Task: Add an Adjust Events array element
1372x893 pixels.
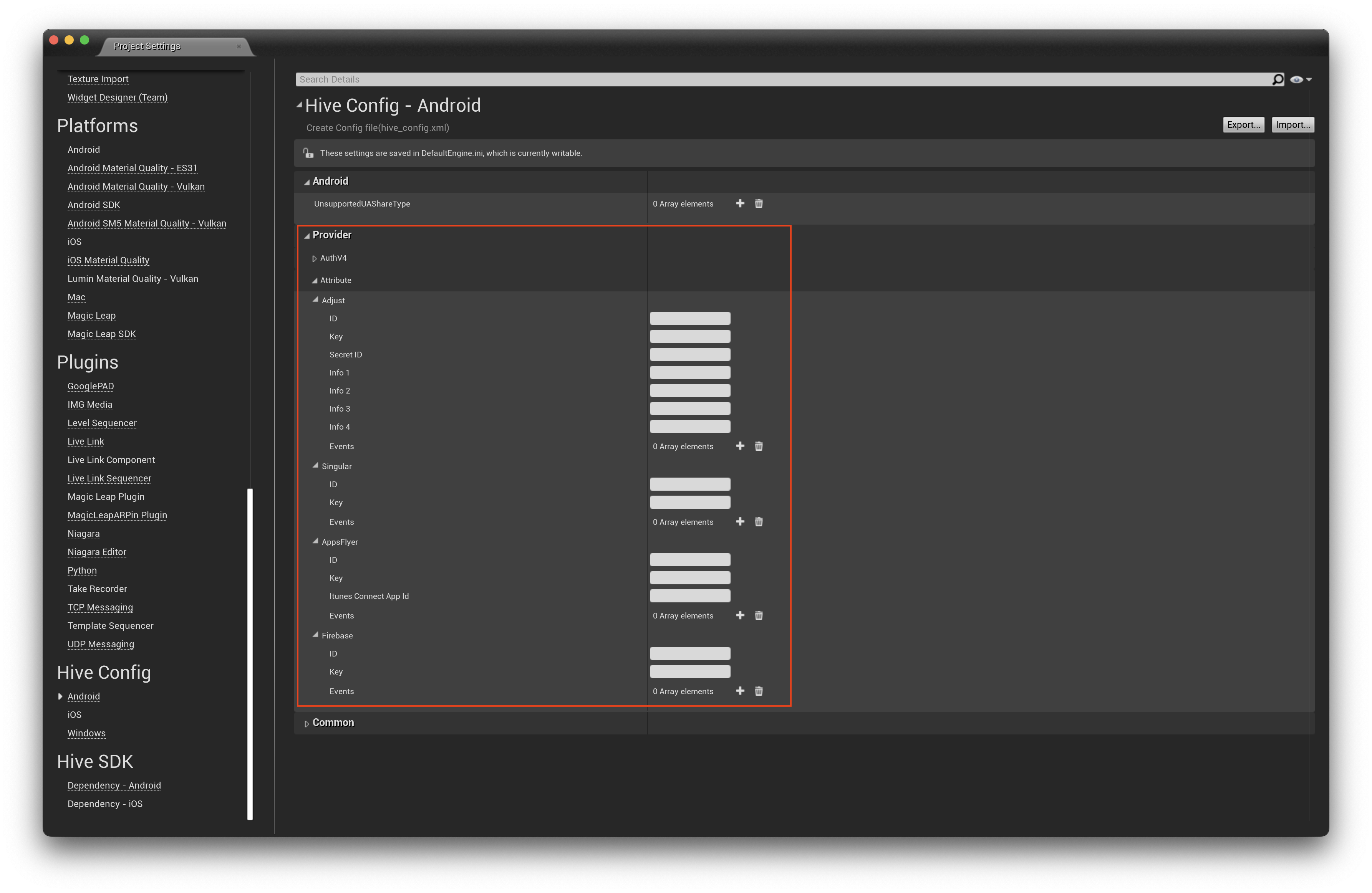Action: [740, 446]
